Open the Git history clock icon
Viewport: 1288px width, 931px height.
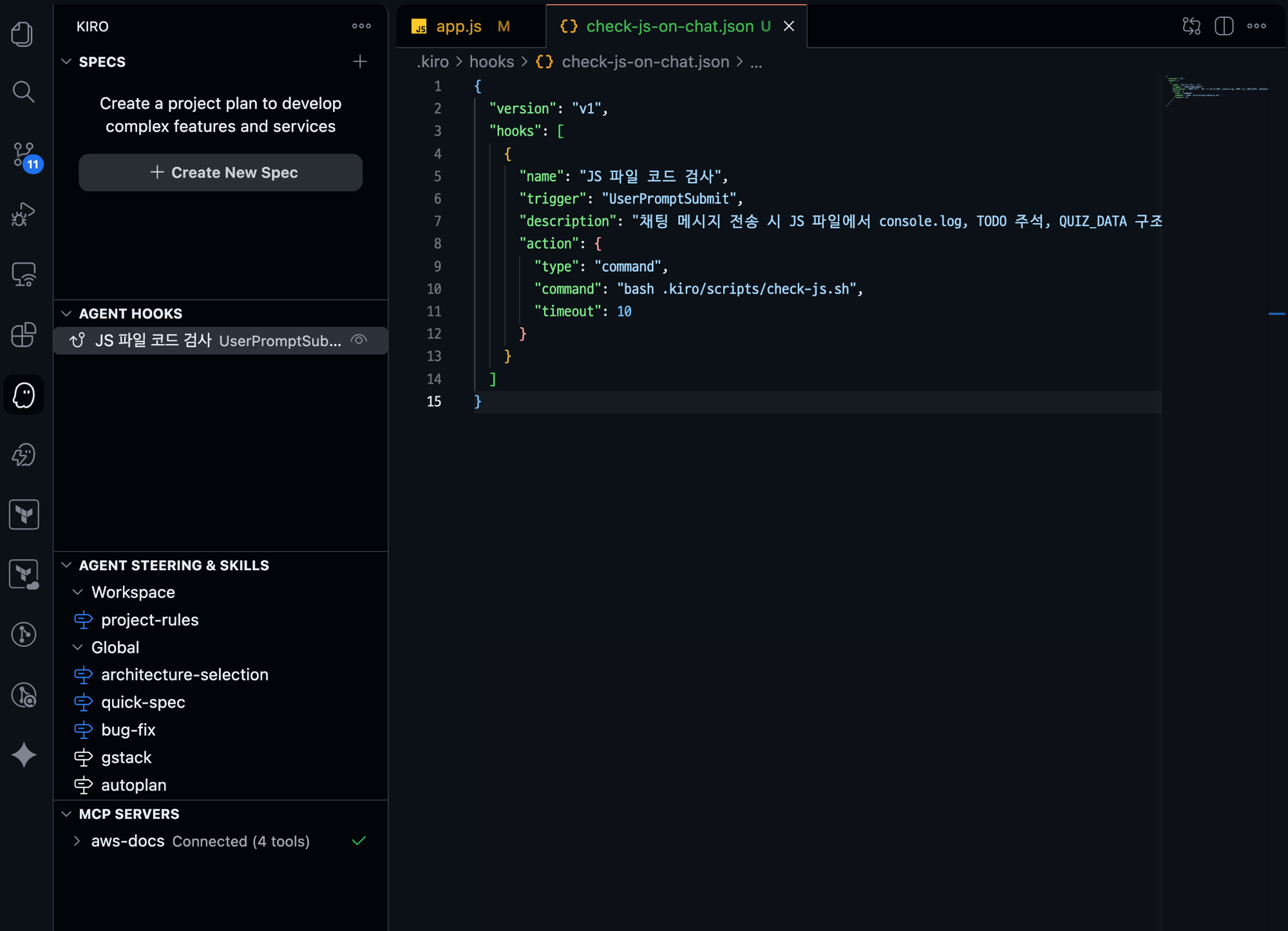(24, 695)
